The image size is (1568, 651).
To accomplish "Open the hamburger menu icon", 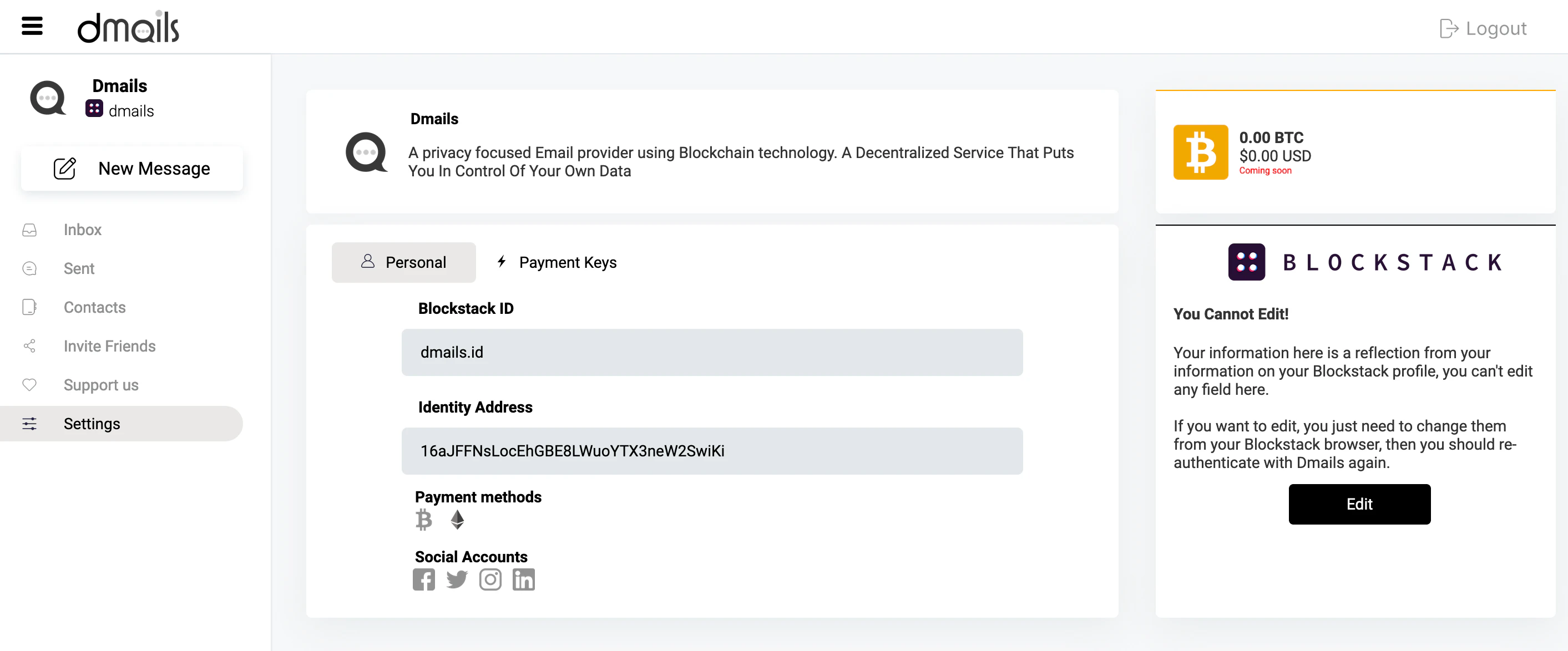I will (x=32, y=26).
